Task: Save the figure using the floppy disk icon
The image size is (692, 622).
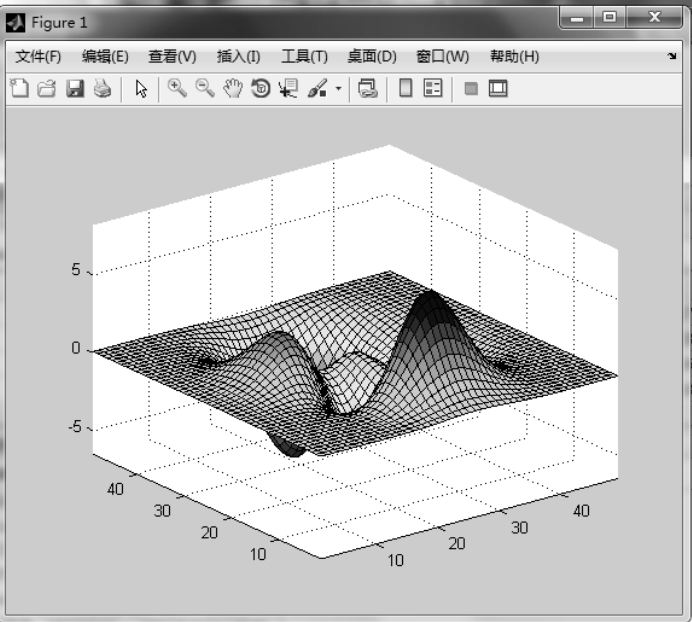Action: click(74, 89)
